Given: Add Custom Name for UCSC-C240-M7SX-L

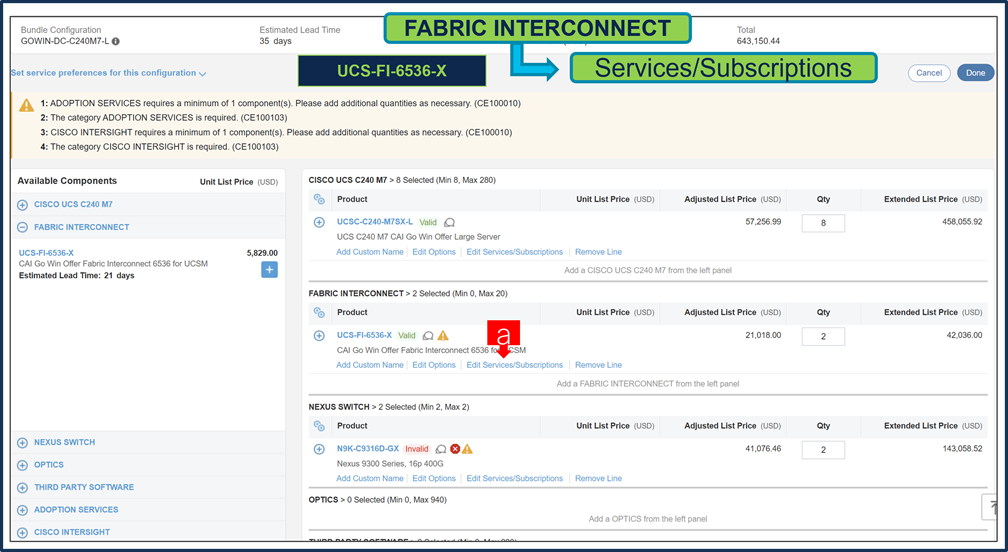Looking at the screenshot, I should click(370, 252).
